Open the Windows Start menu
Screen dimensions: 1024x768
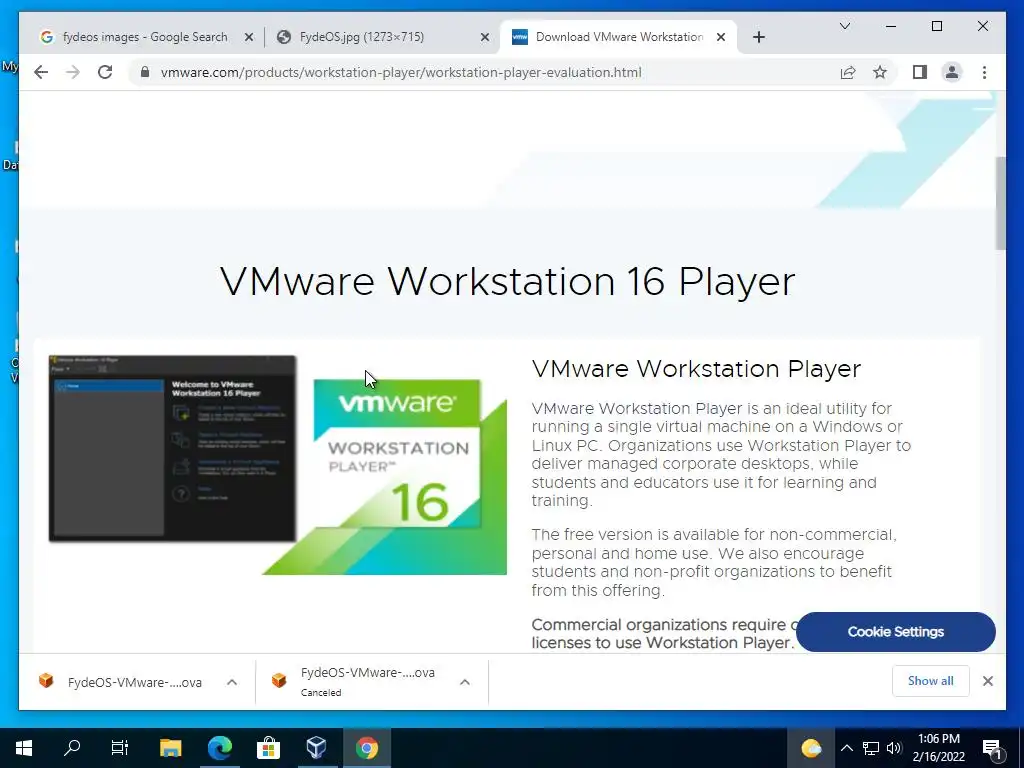pyautogui.click(x=24, y=748)
